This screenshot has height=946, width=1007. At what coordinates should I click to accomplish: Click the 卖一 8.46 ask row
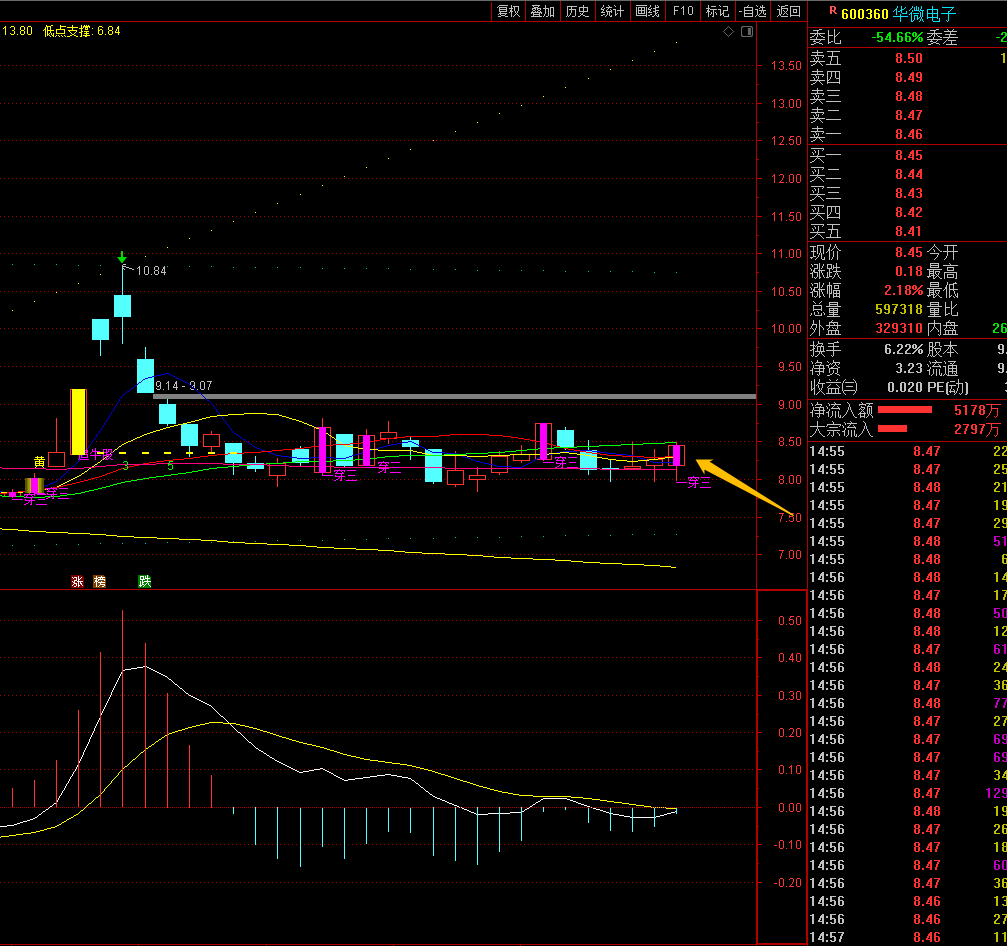tap(907, 134)
